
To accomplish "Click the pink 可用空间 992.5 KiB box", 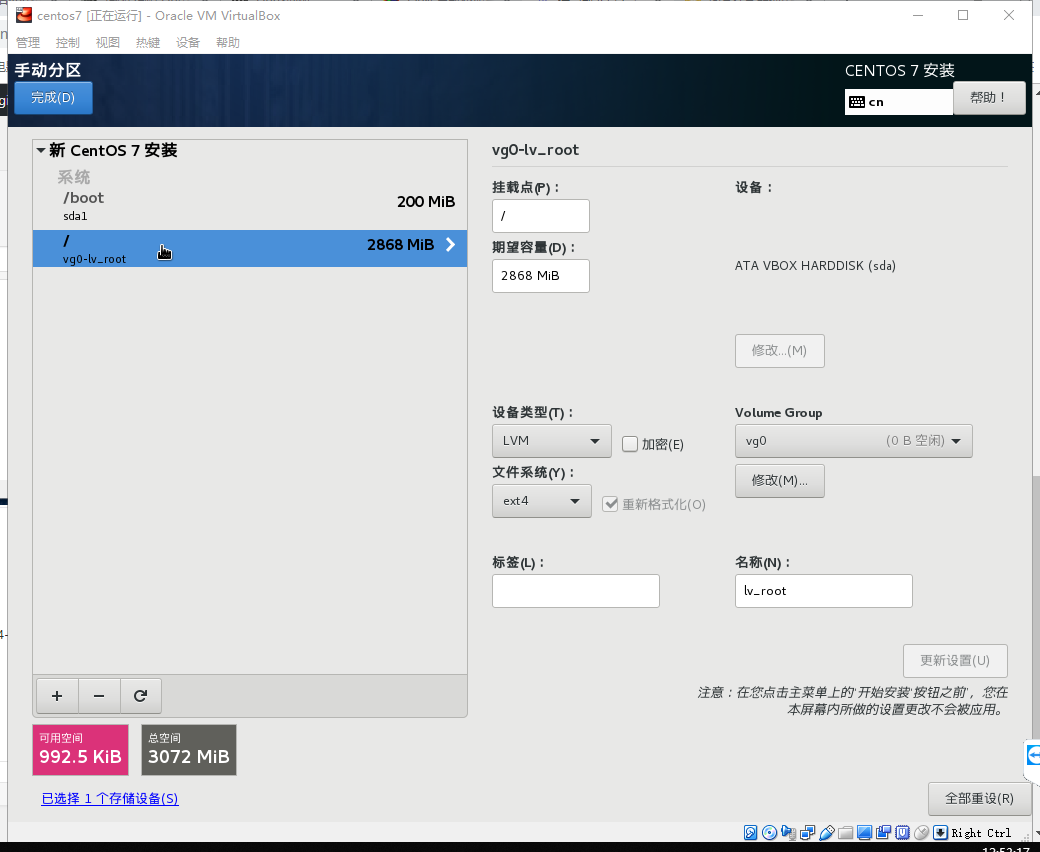I will point(80,750).
